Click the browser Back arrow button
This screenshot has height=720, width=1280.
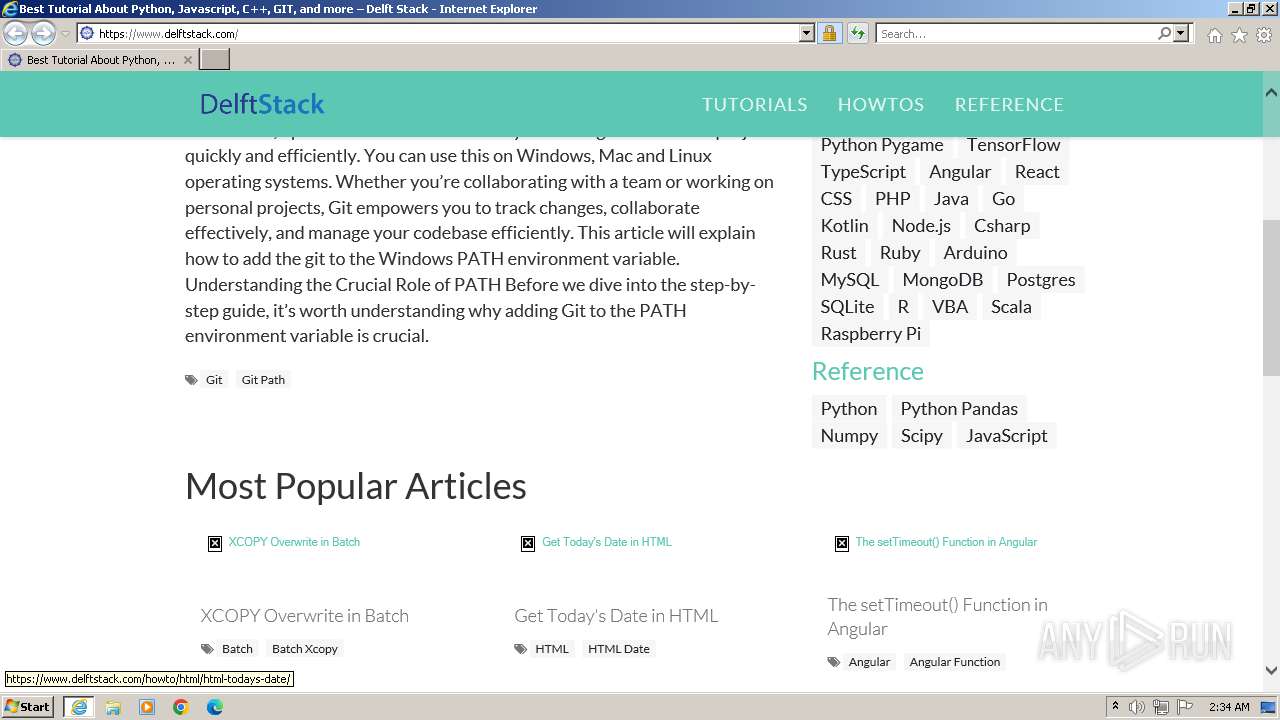(15, 33)
